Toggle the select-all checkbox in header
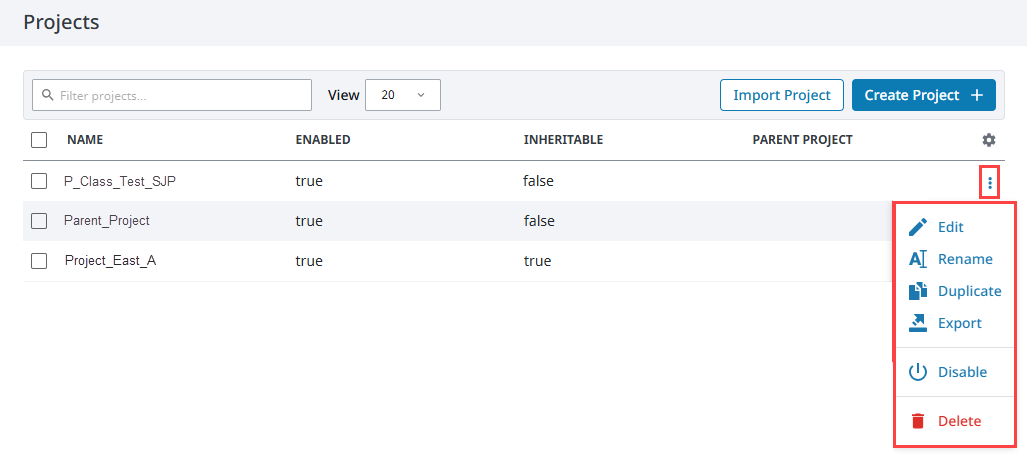Viewport: 1027px width, 458px height. [x=39, y=140]
